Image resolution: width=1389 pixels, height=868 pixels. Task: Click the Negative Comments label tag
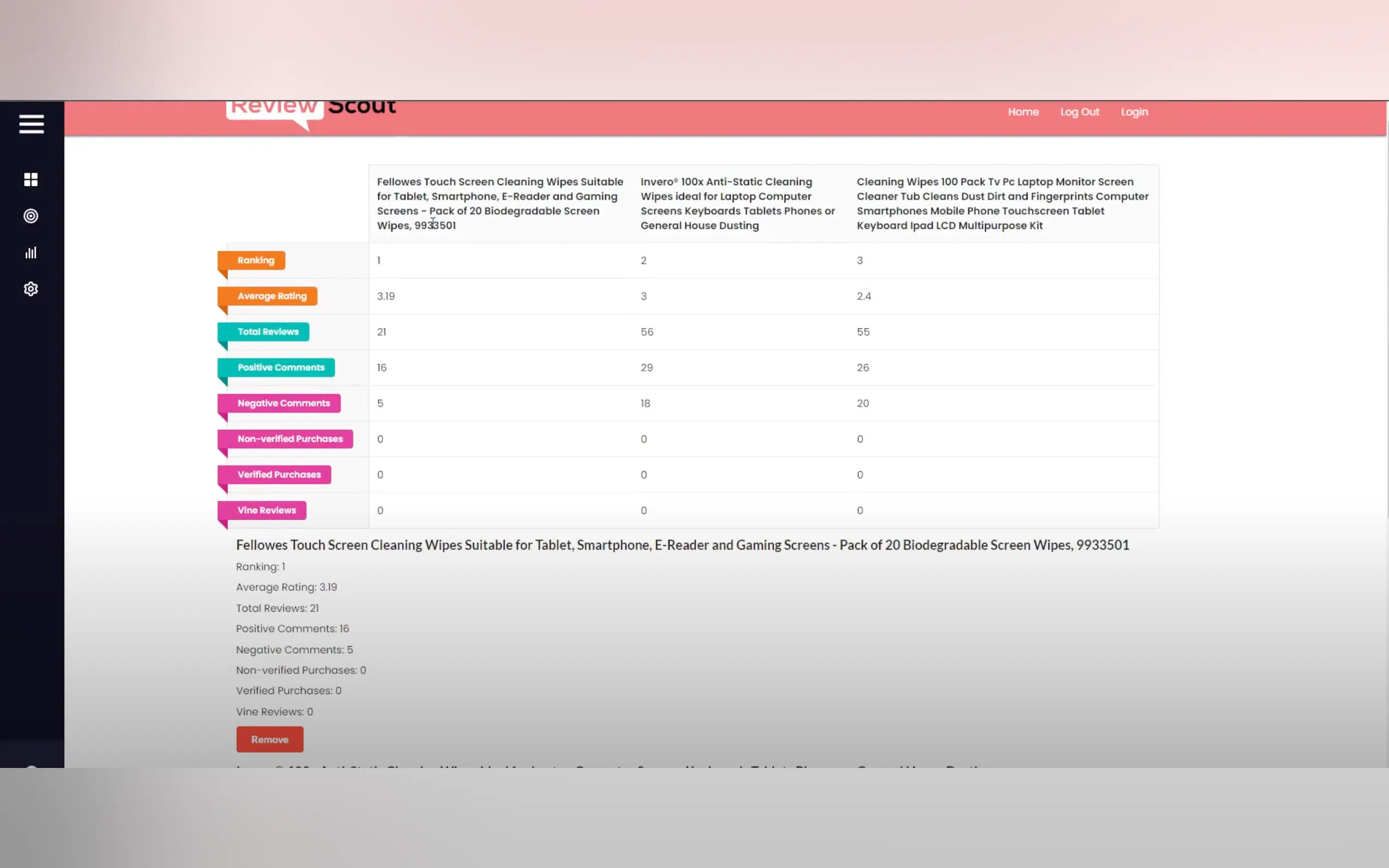pos(284,403)
